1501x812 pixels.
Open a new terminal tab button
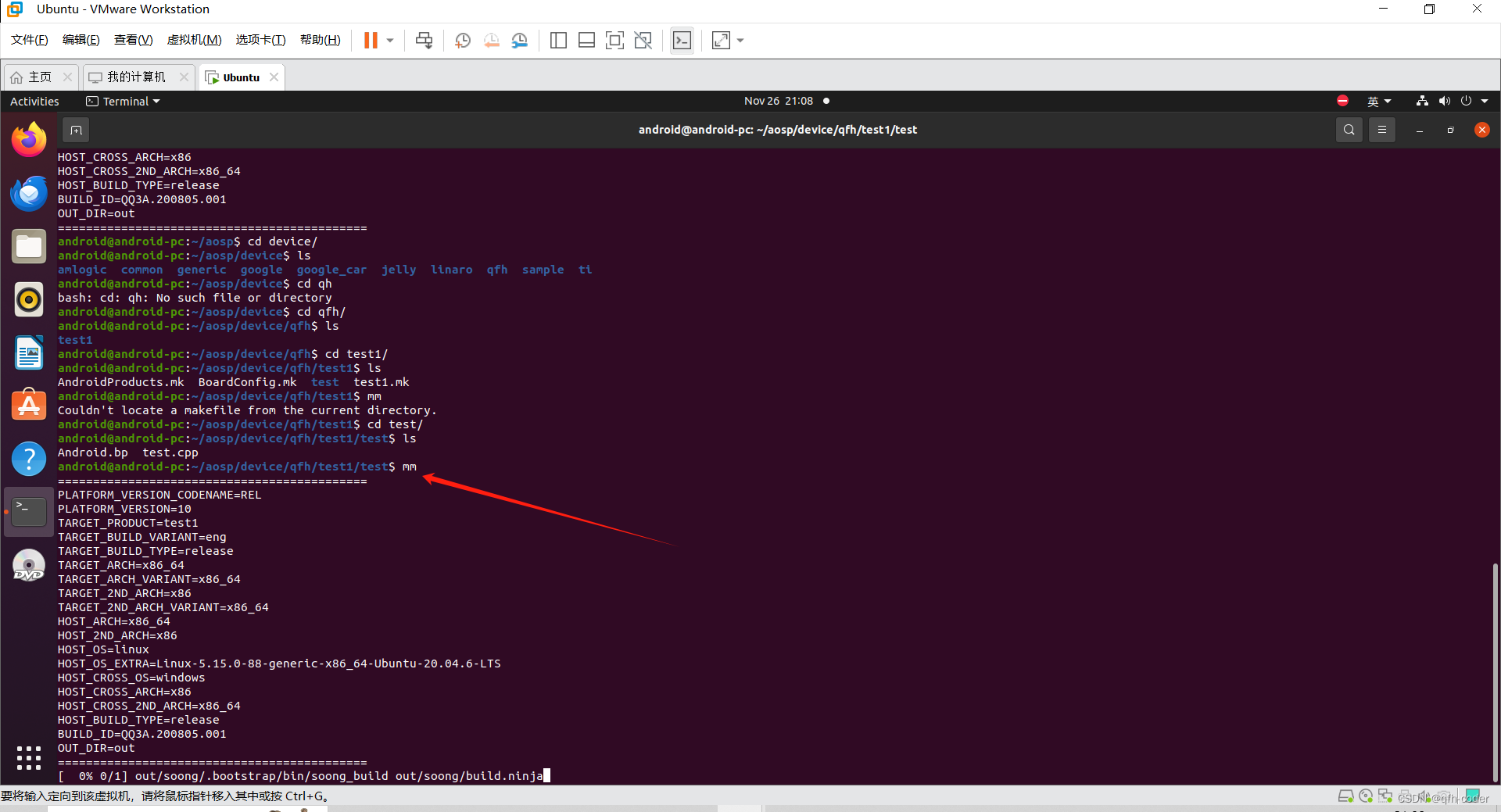(76, 130)
